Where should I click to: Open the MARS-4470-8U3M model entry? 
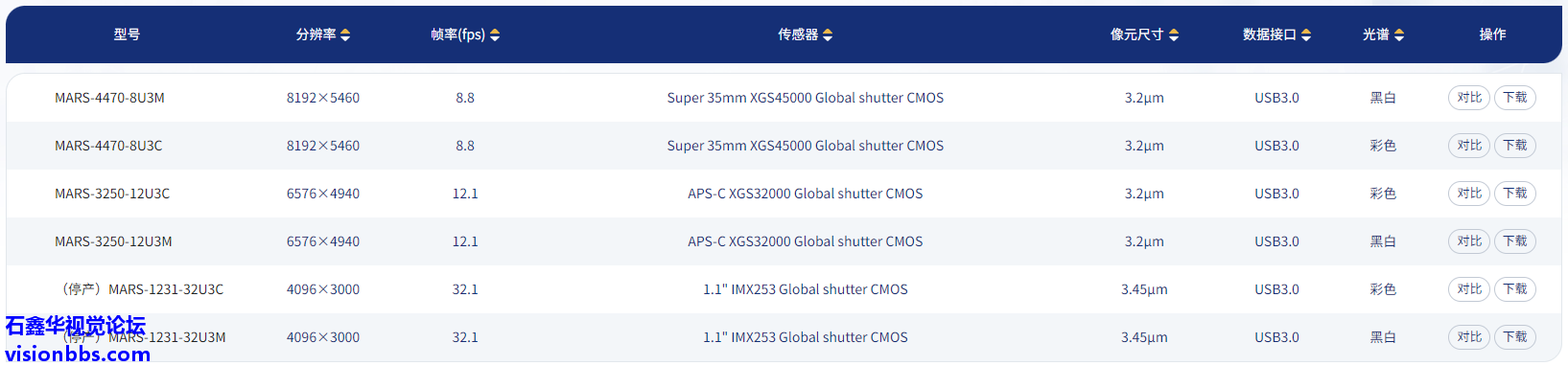[109, 98]
